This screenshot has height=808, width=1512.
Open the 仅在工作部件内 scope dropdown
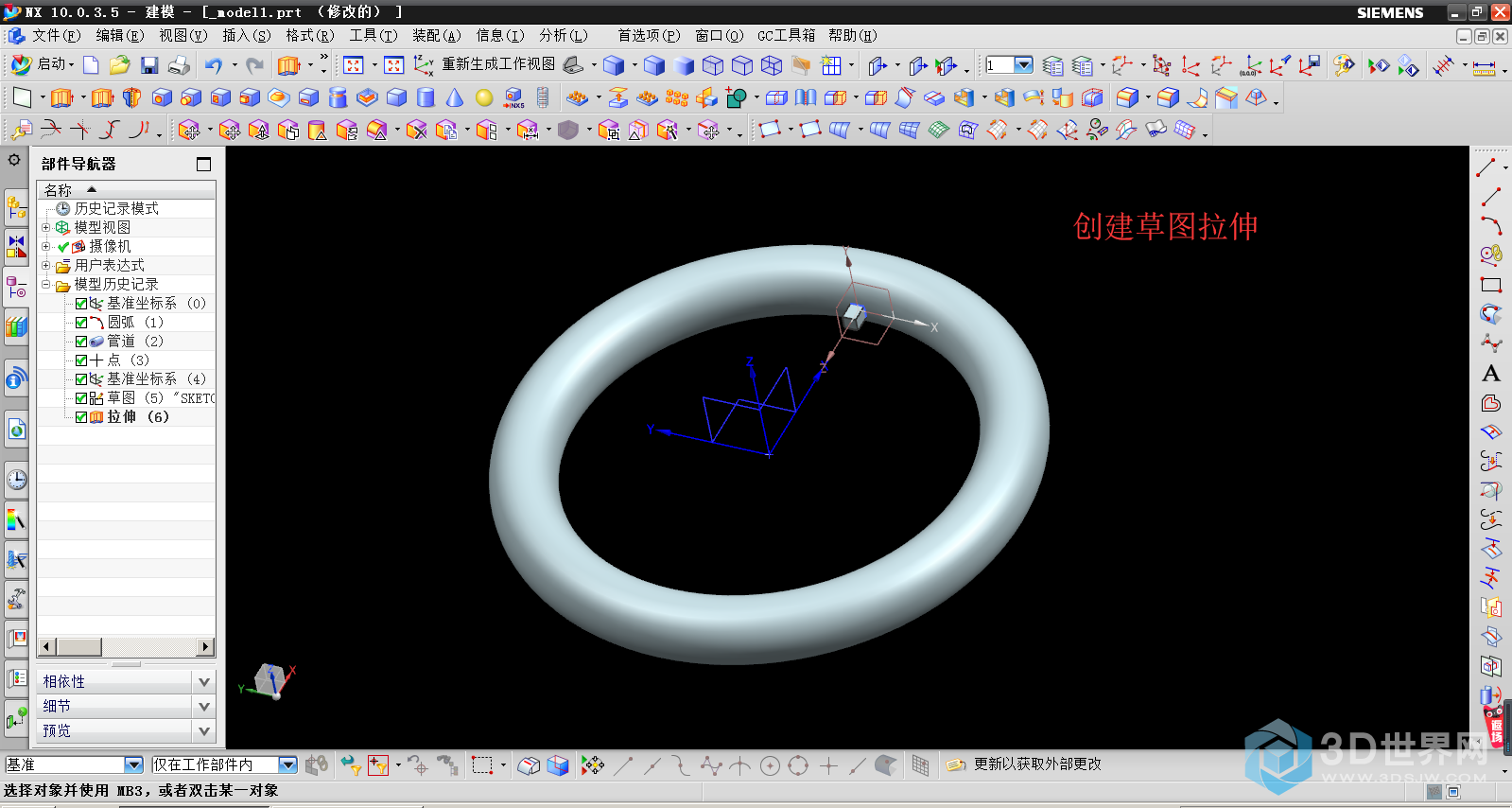(x=288, y=764)
